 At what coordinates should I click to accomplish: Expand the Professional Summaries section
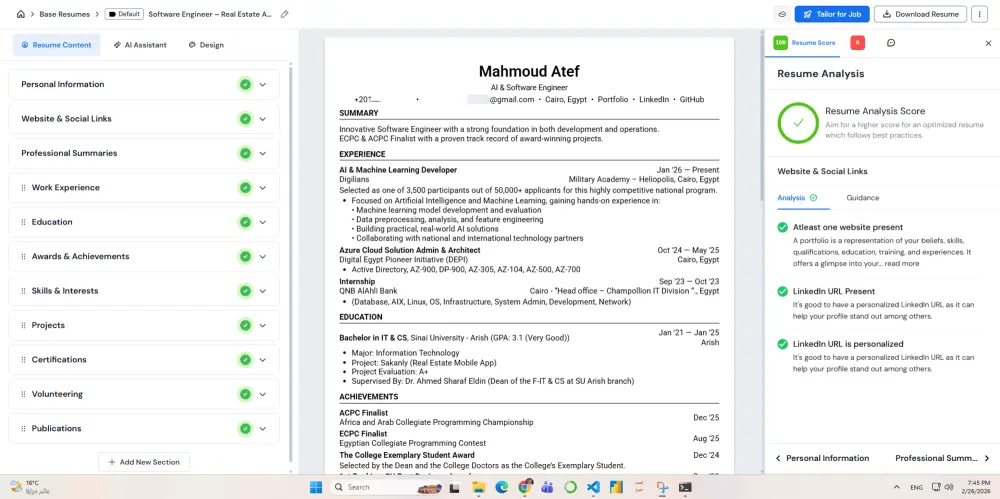[x=263, y=153]
